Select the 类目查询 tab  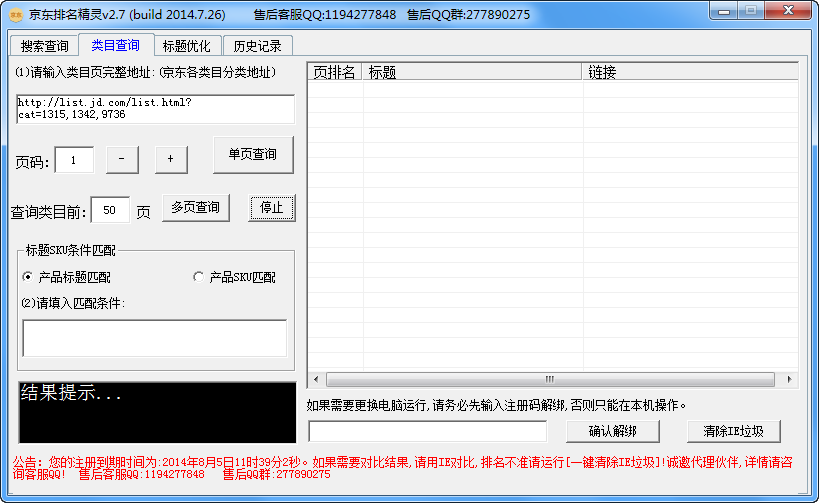pyautogui.click(x=115, y=45)
